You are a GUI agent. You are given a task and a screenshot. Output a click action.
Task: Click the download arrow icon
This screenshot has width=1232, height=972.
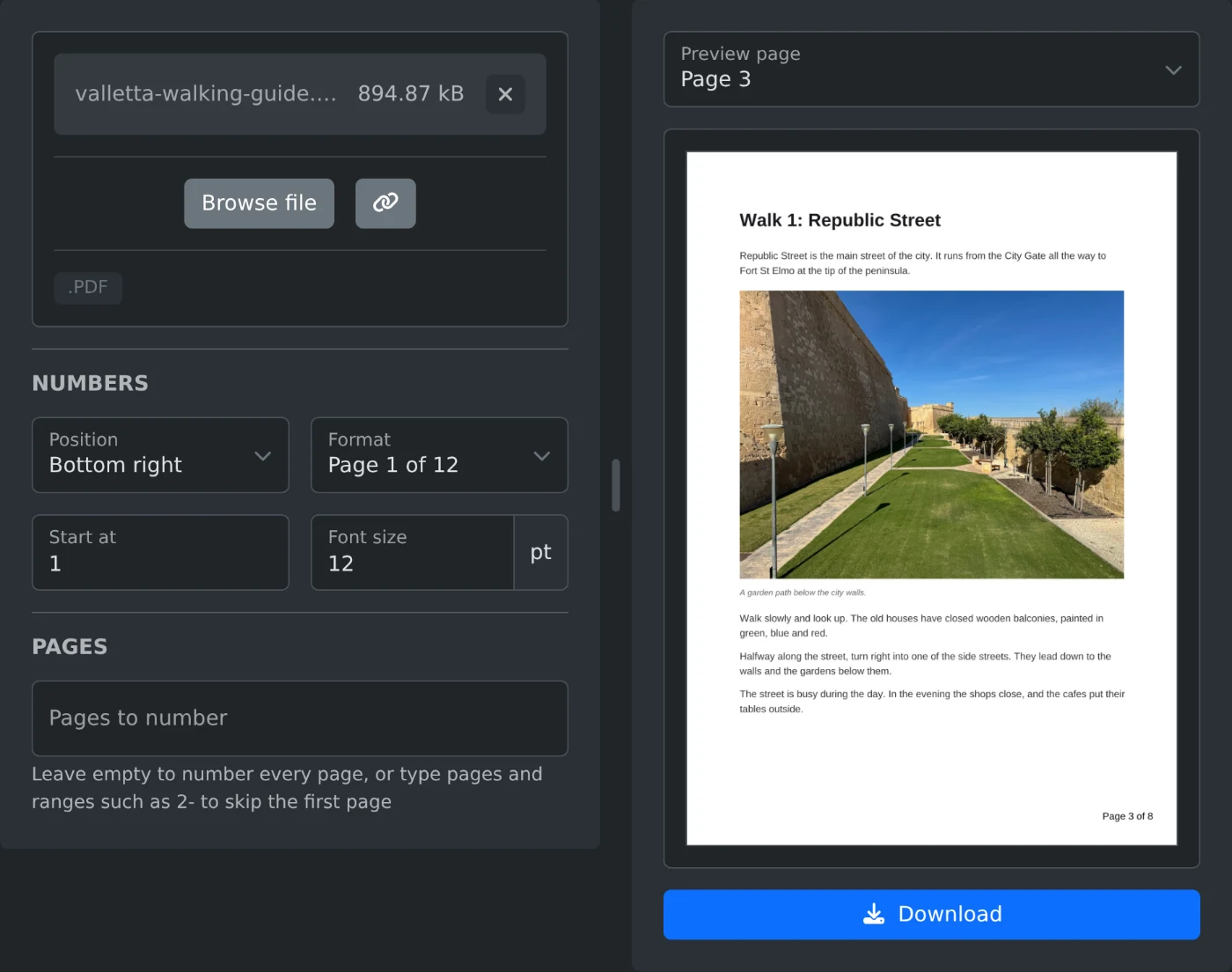click(x=874, y=914)
